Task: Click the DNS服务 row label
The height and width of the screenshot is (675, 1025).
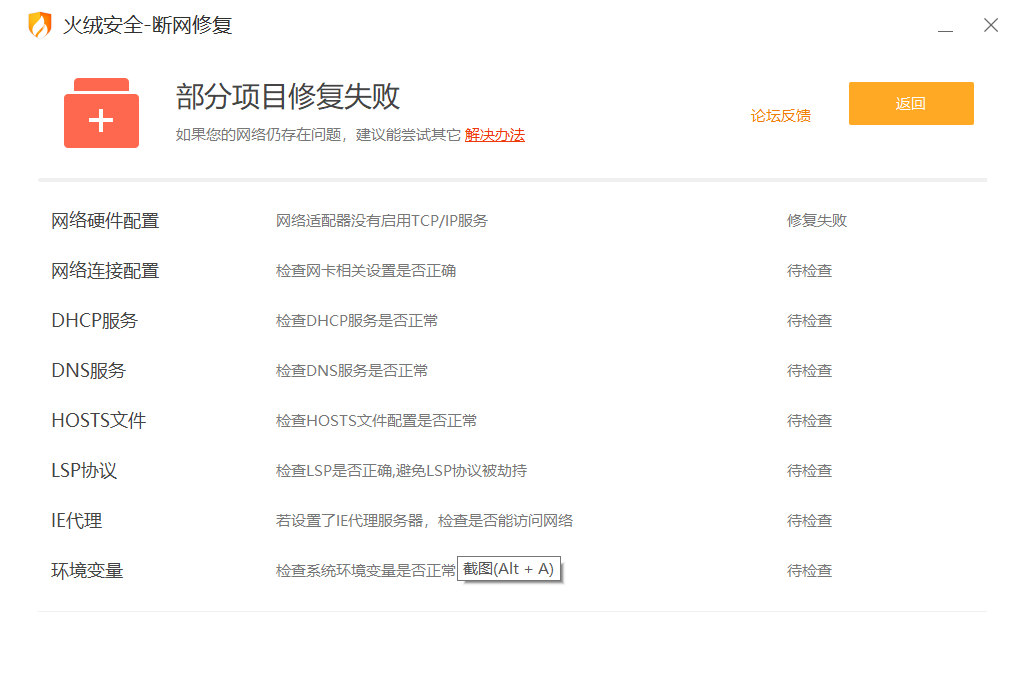Action: tap(88, 371)
